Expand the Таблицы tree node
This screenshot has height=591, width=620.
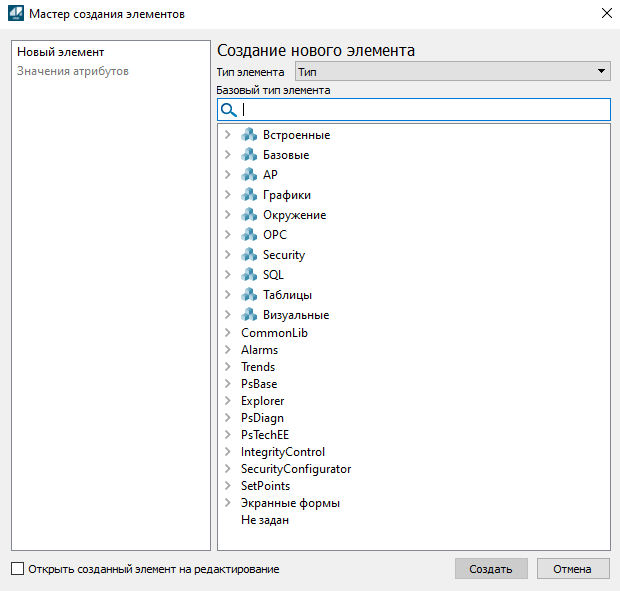(228, 295)
